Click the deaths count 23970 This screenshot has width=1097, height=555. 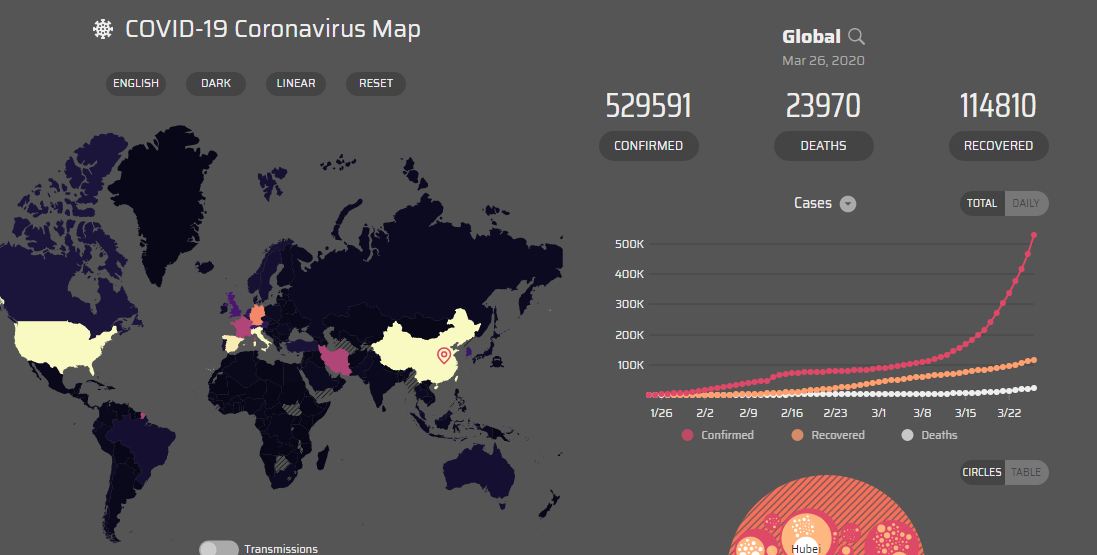(x=823, y=106)
